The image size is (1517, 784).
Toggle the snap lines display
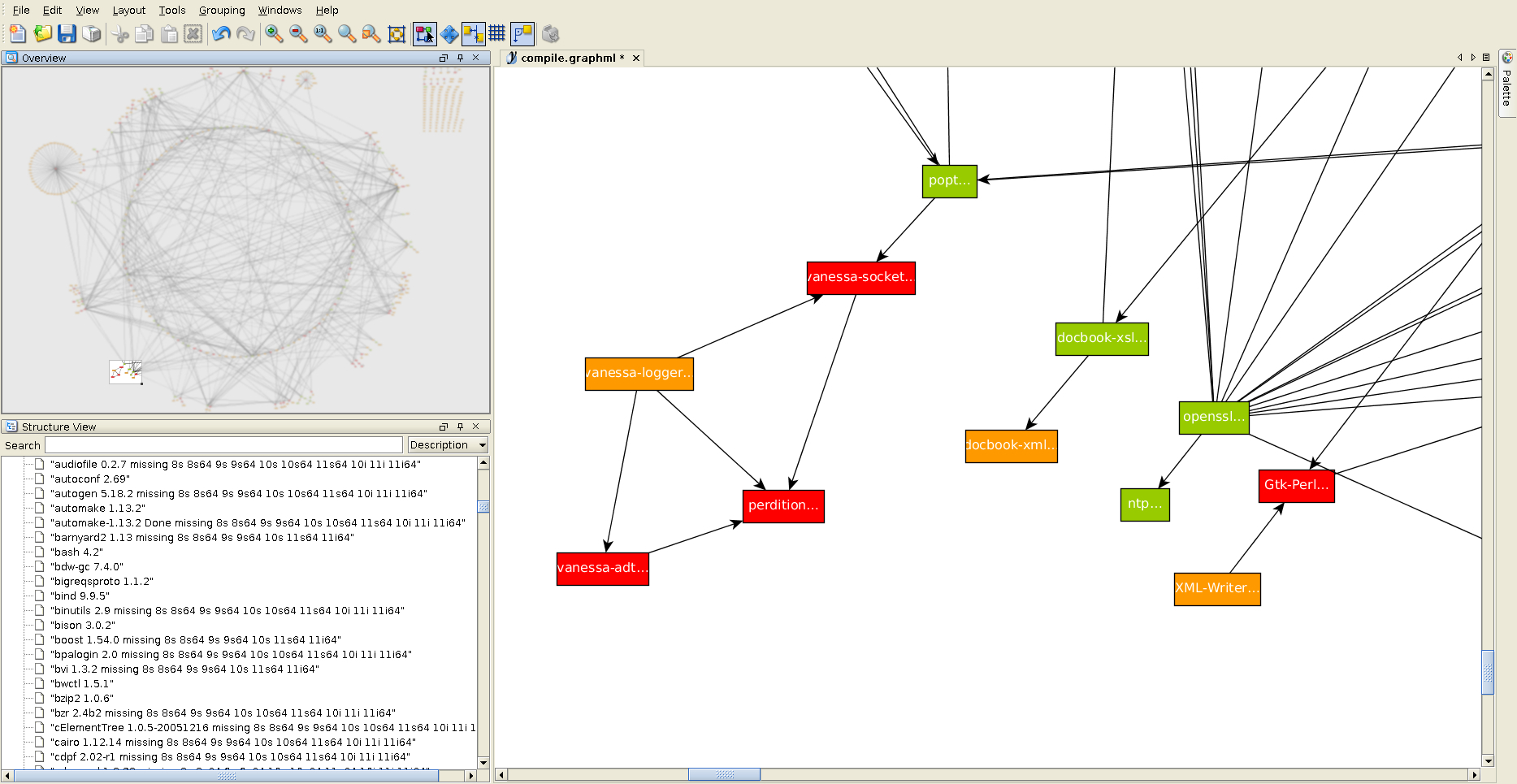coord(474,34)
